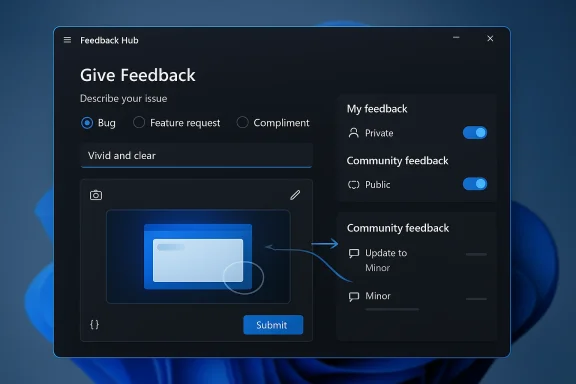Click the 'My feedback' heading
576x384 pixels.
[x=377, y=109]
